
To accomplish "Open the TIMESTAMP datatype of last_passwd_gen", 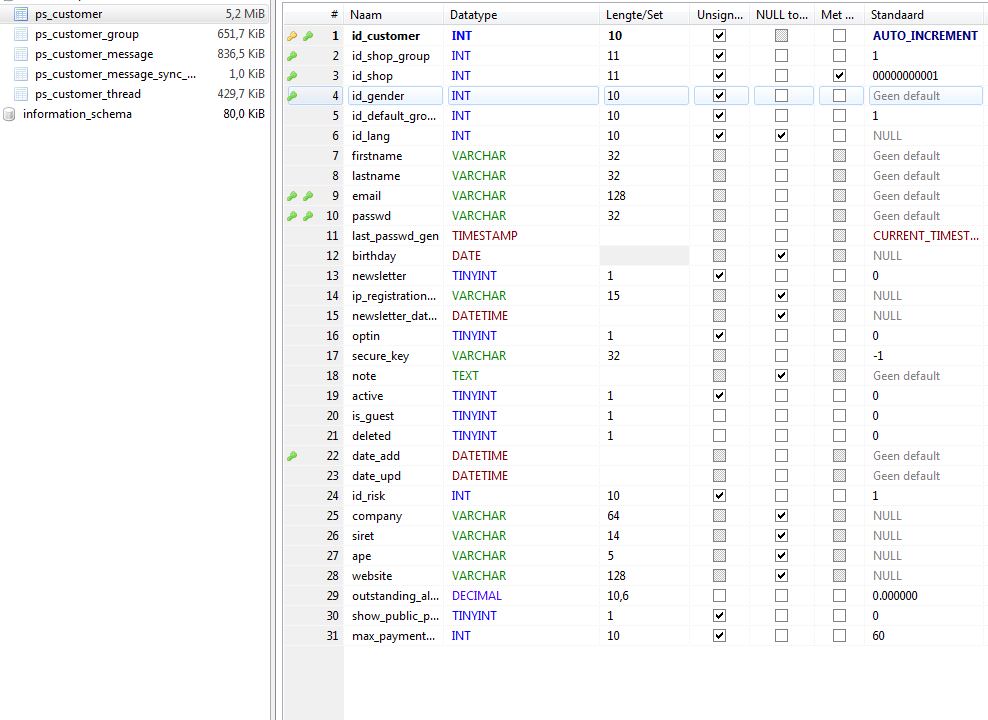I will 485,236.
